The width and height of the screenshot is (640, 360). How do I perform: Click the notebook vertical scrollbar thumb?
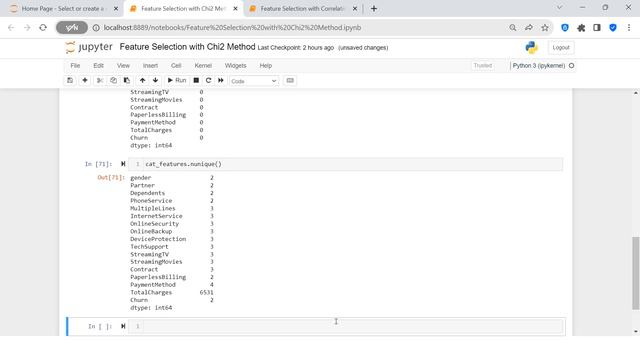(636, 273)
